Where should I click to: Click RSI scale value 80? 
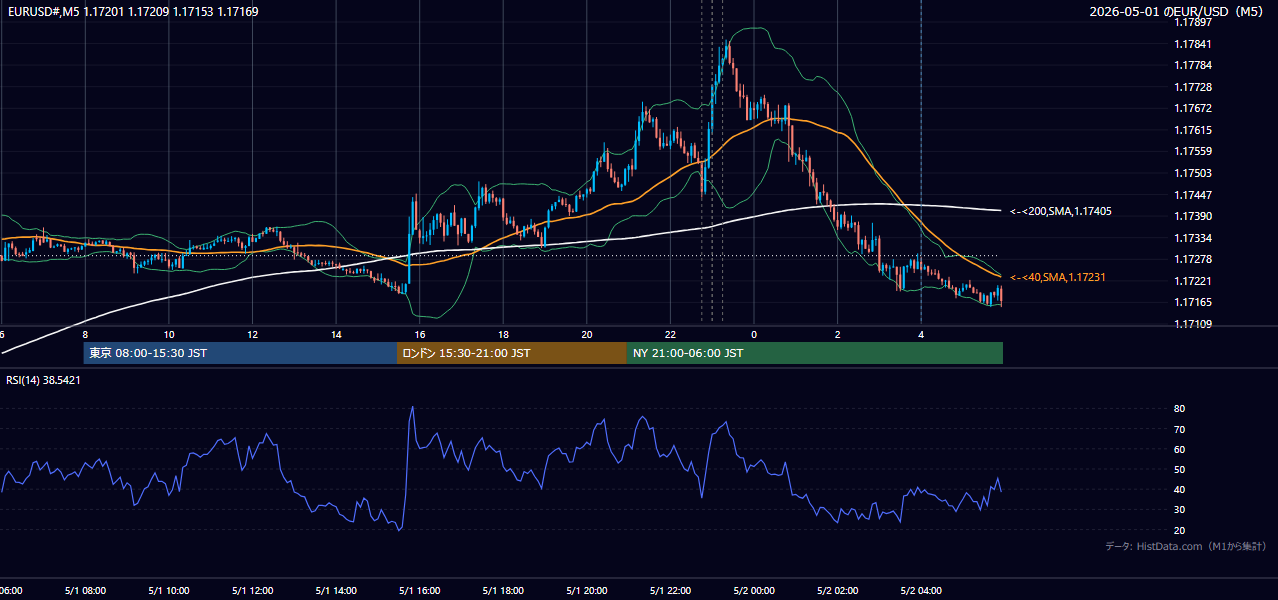point(1180,409)
